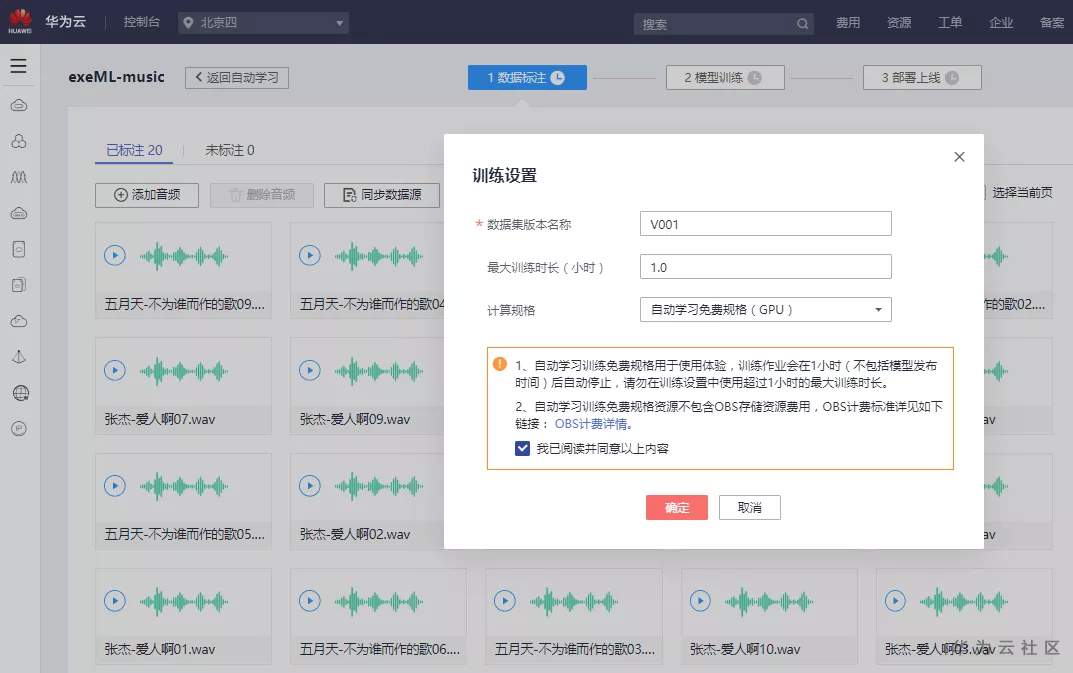Screen dimensions: 1073x673
Task: Click the 确定 button
Action: [677, 507]
